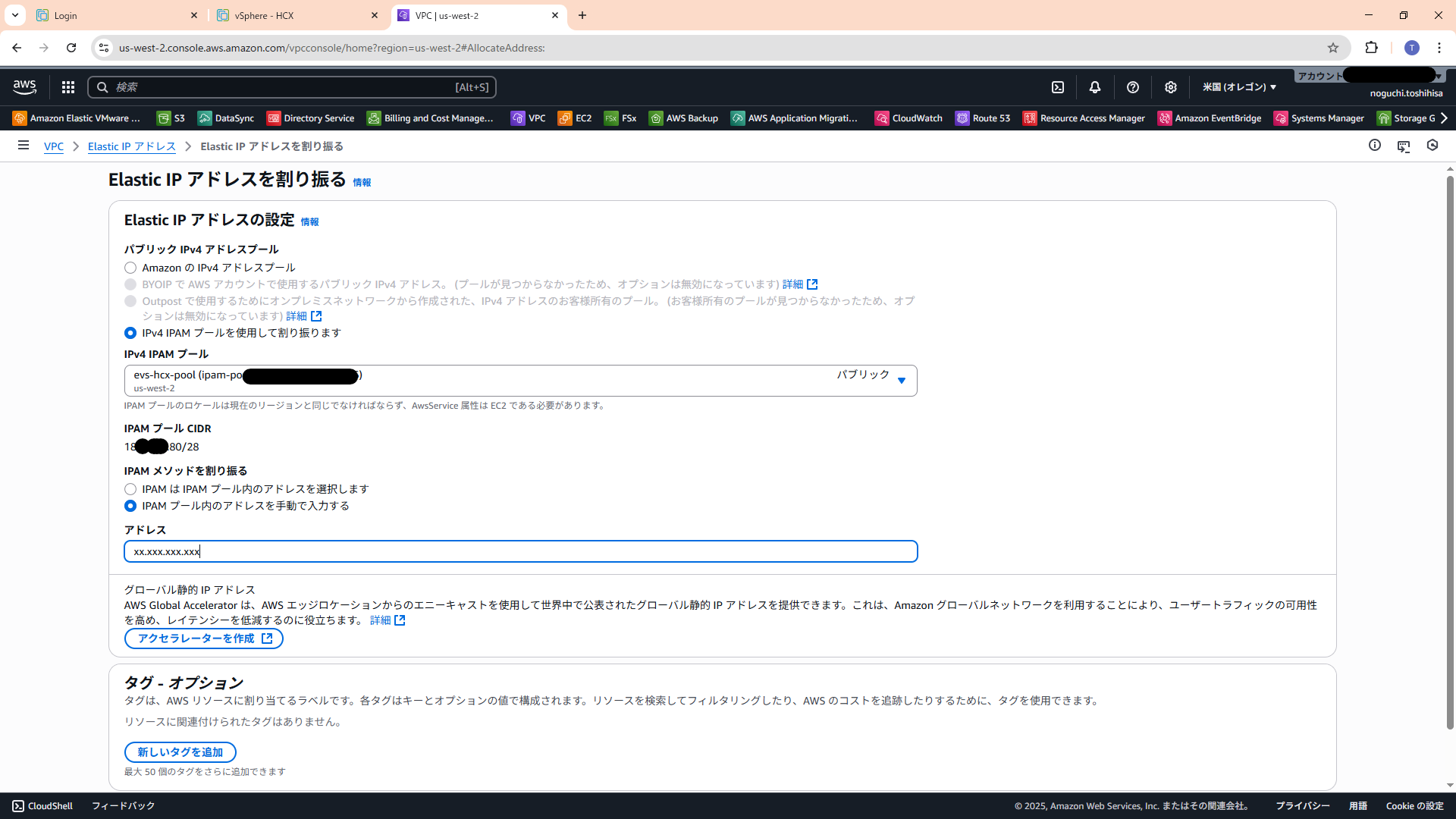The height and width of the screenshot is (819, 1456).
Task: Click 新しいタグを追加 button
Action: coord(180,752)
